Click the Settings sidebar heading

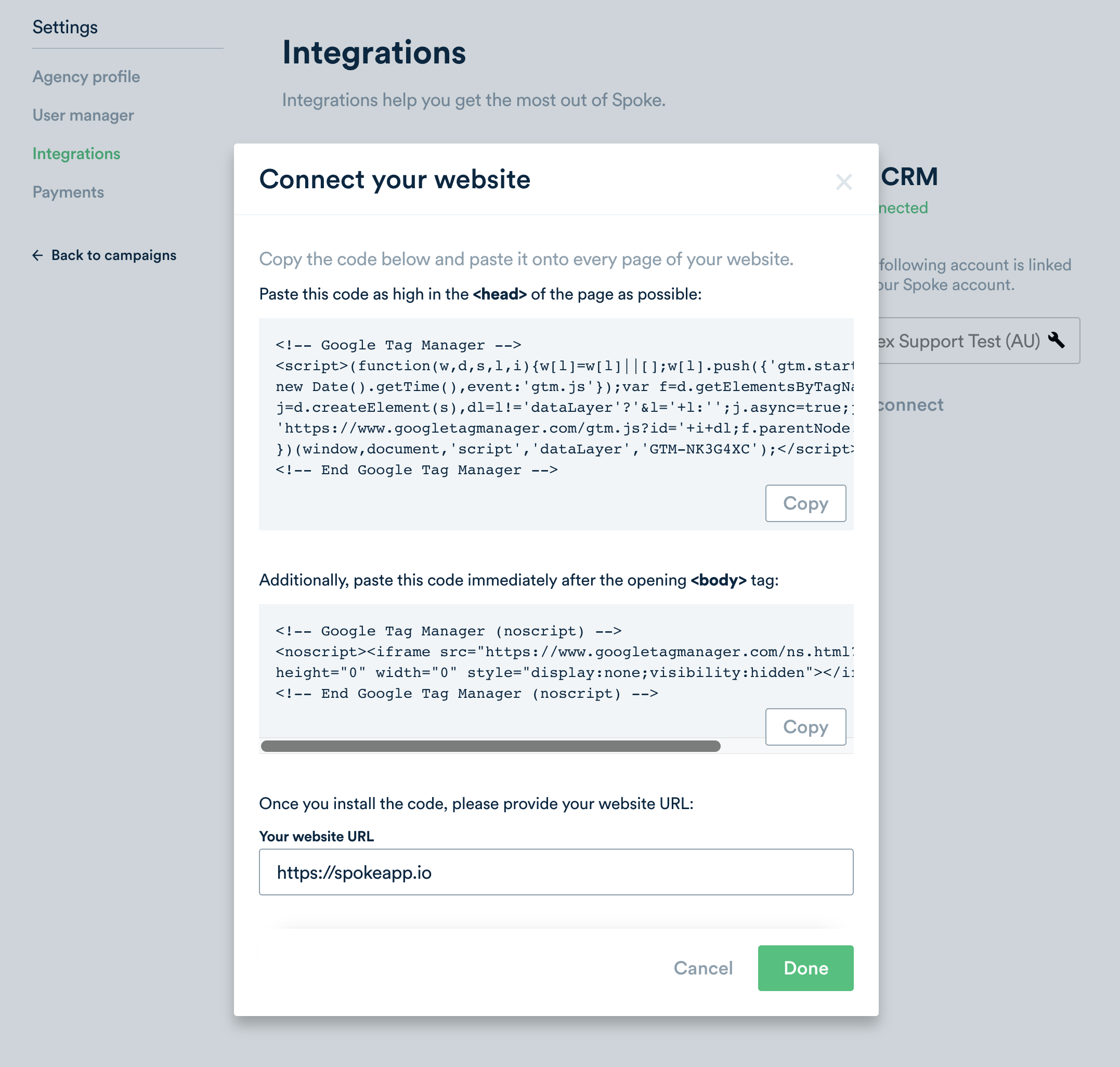coord(65,27)
